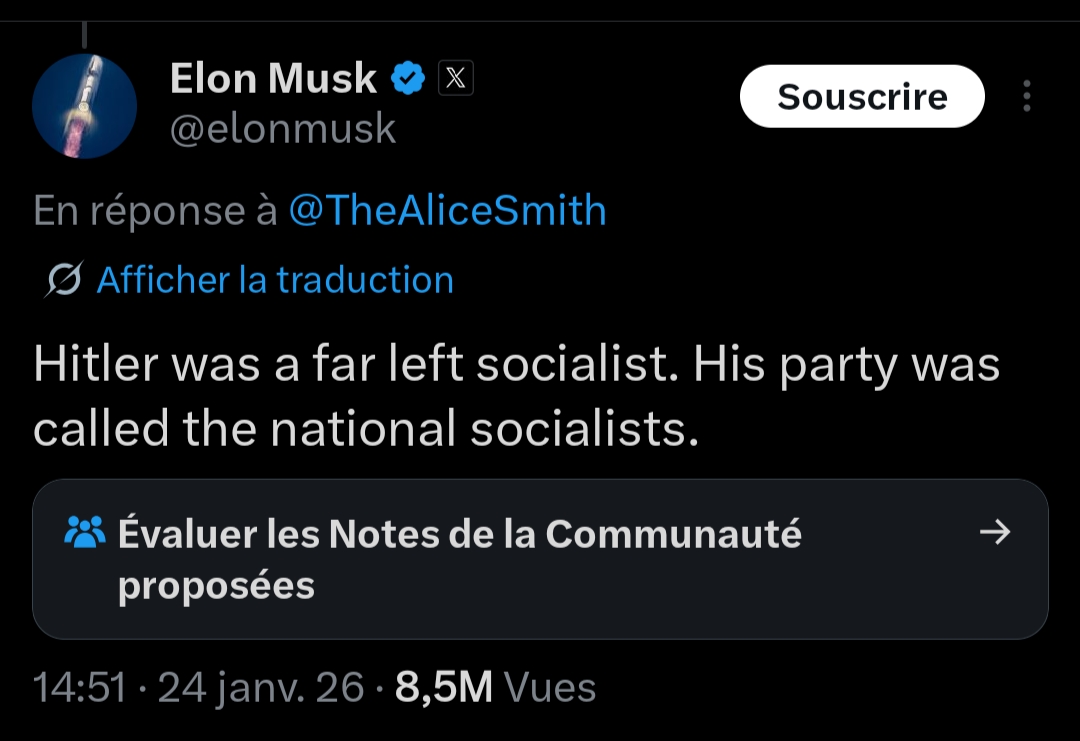Click the thread connector line above avatar

[84, 36]
